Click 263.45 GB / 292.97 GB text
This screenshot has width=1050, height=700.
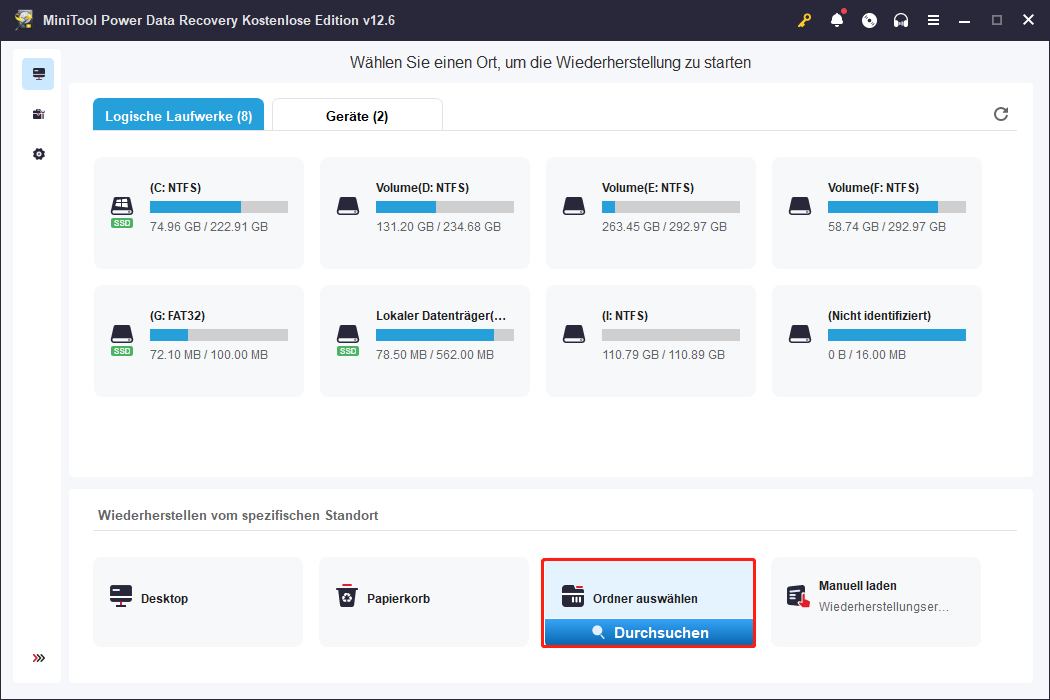pos(664,226)
